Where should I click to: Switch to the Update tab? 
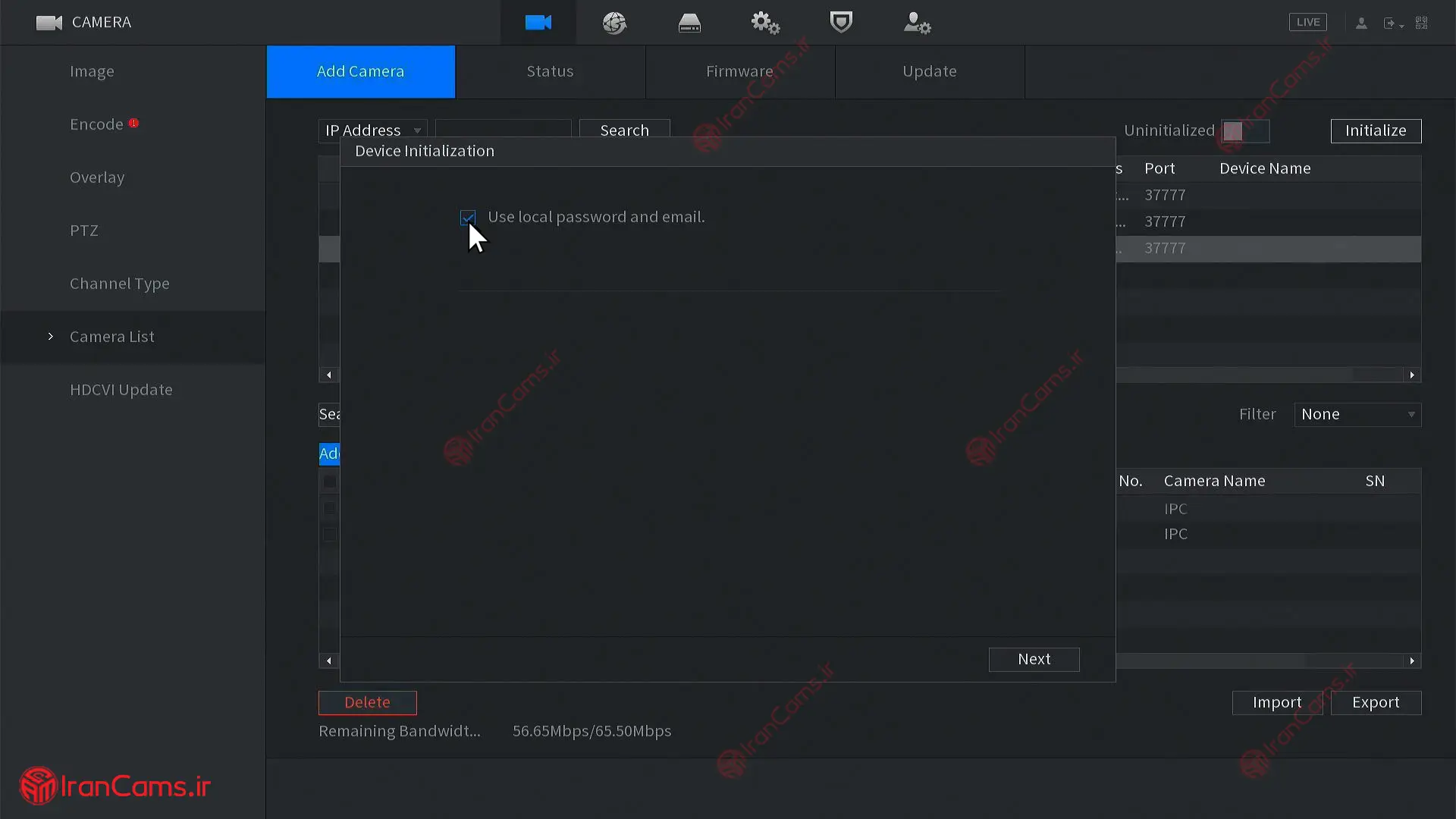coord(930,71)
